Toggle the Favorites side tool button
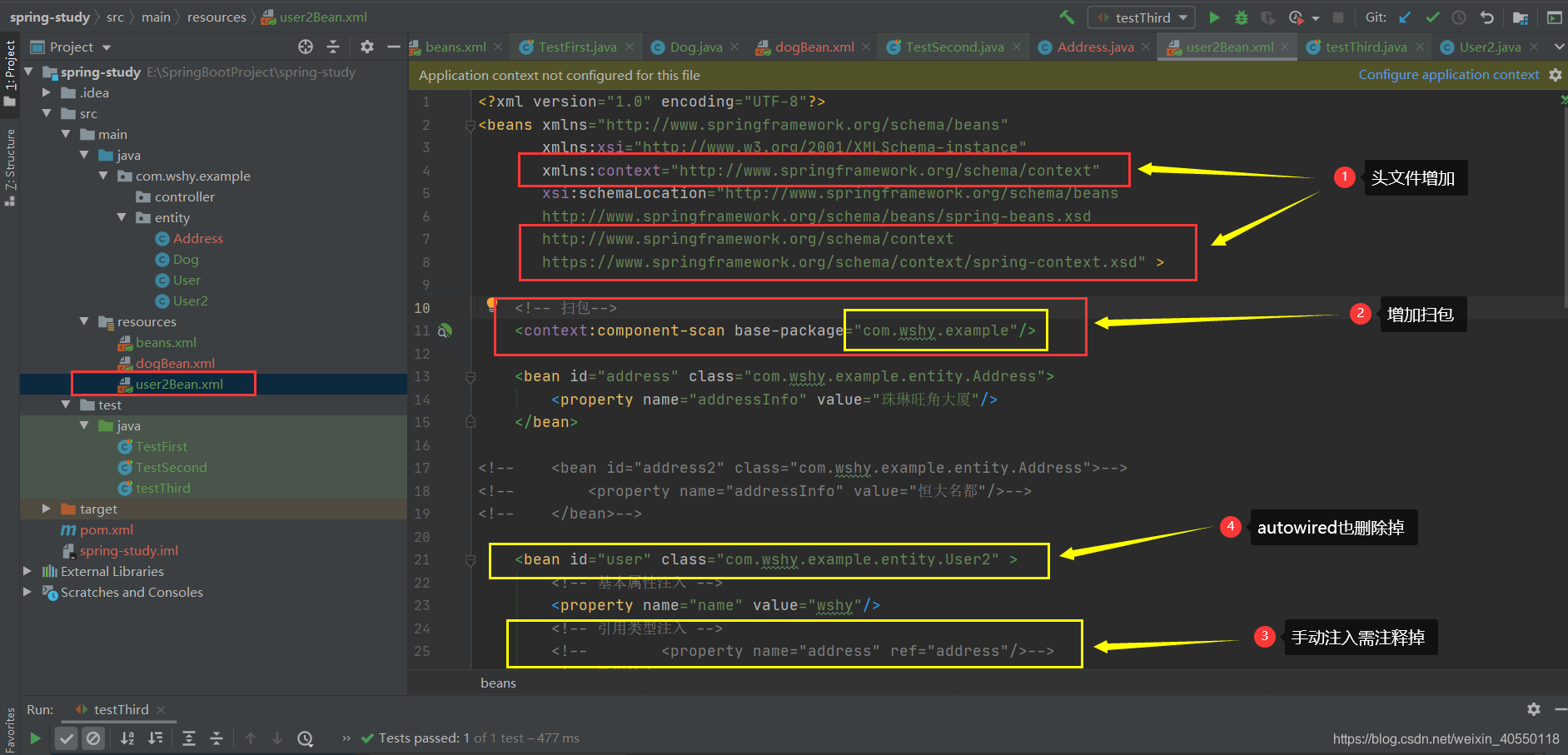The image size is (1568, 755). [10, 730]
